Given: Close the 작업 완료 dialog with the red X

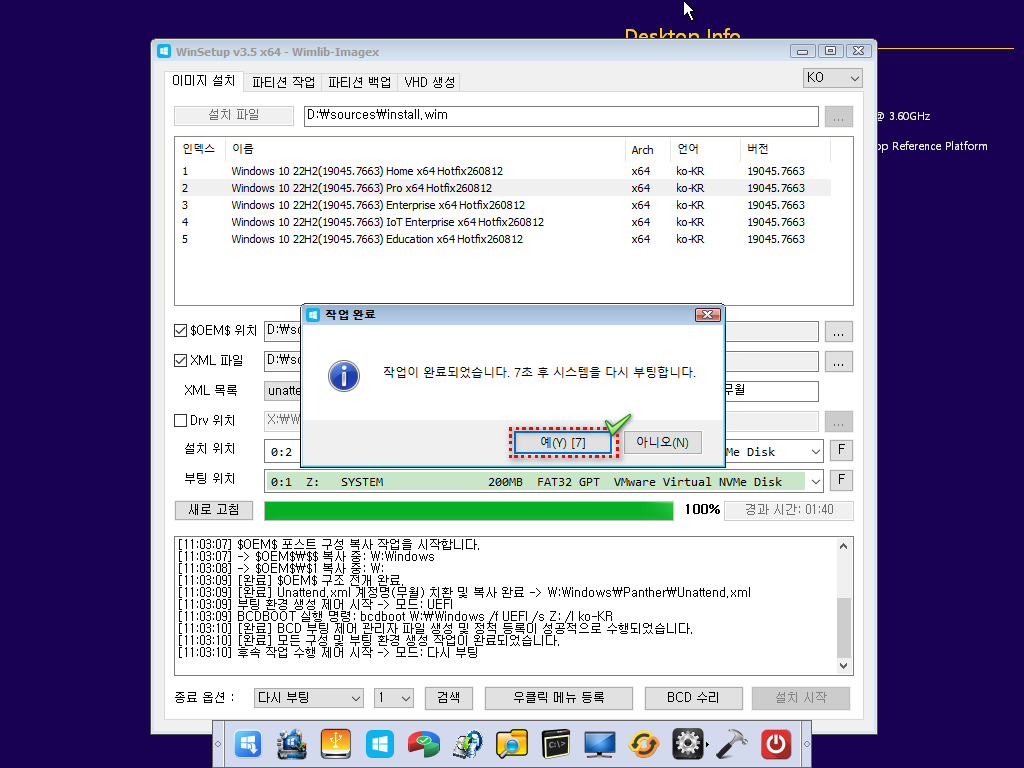Looking at the screenshot, I should (707, 315).
